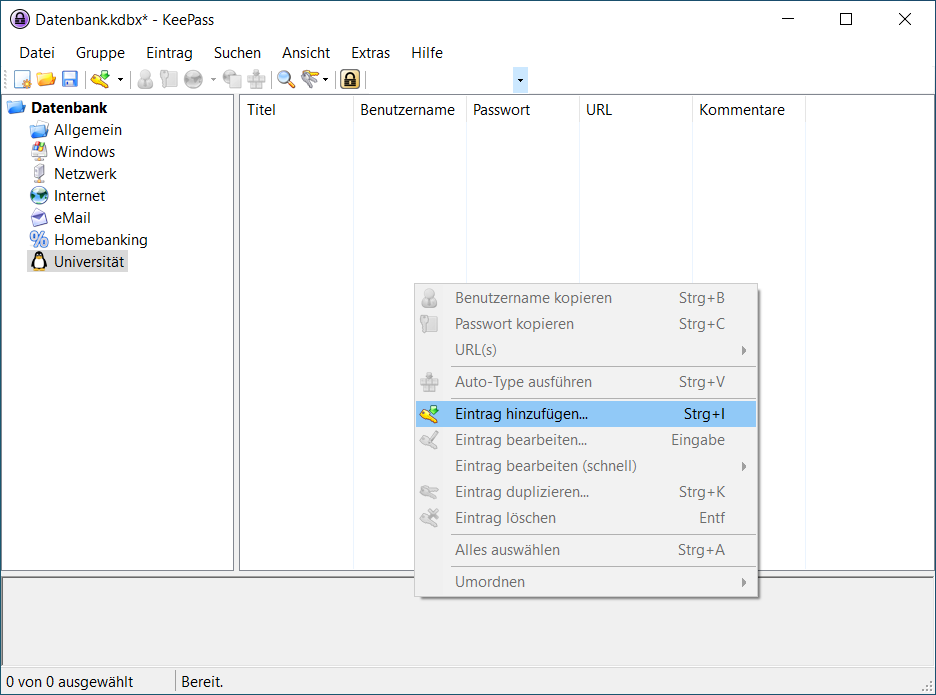Click the copy username toolbar icon
The height and width of the screenshot is (695, 936).
coord(145,79)
